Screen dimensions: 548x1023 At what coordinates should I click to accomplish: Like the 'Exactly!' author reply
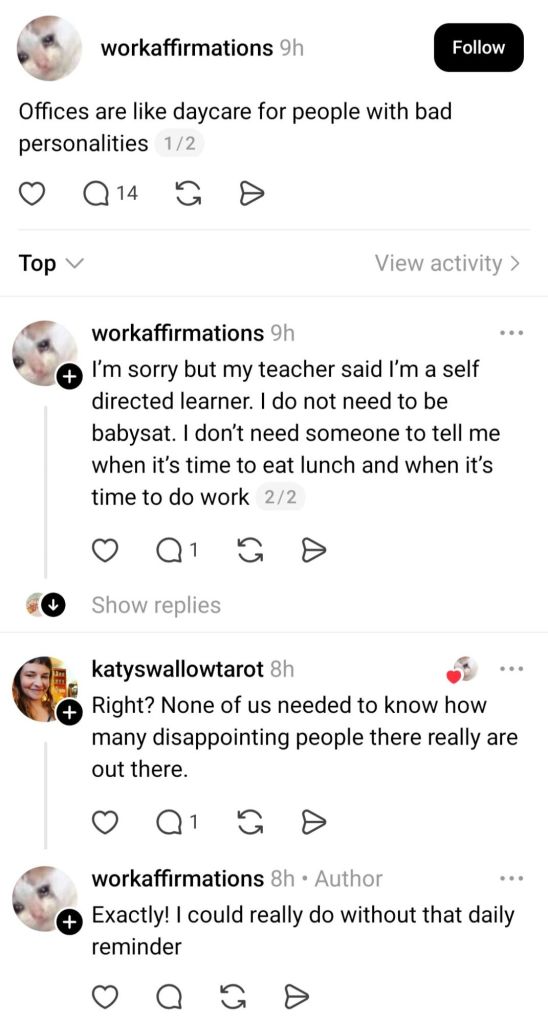102,997
